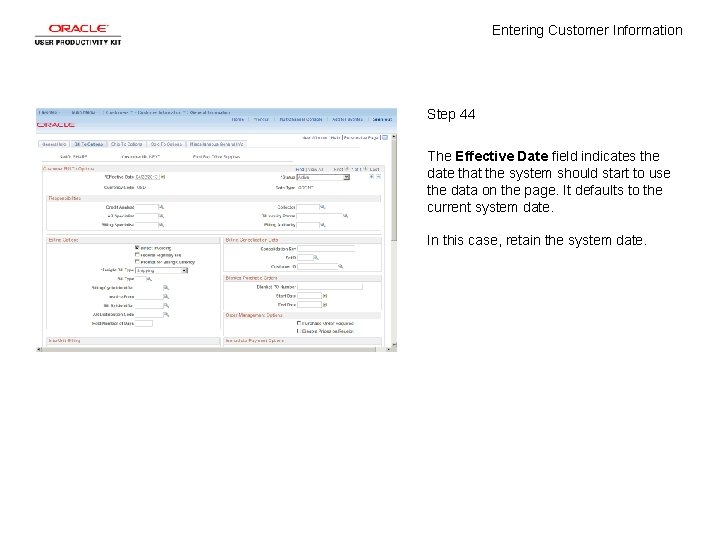Switch to General Info tab
The width and height of the screenshot is (720, 540).
54,144
